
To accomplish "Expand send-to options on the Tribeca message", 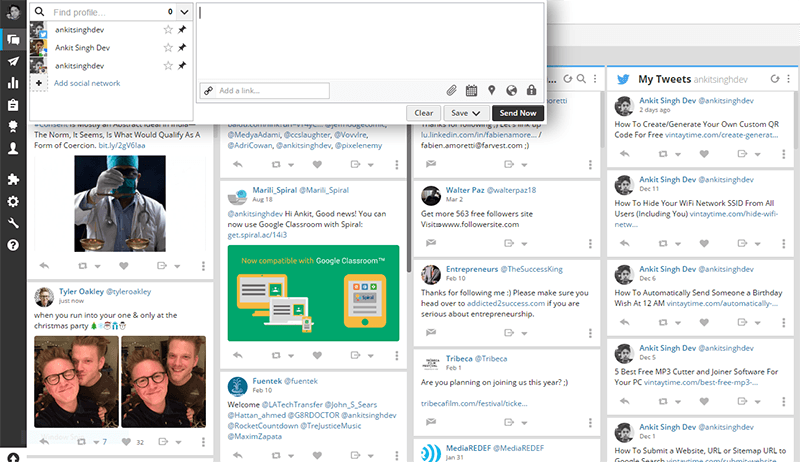I will click(524, 423).
